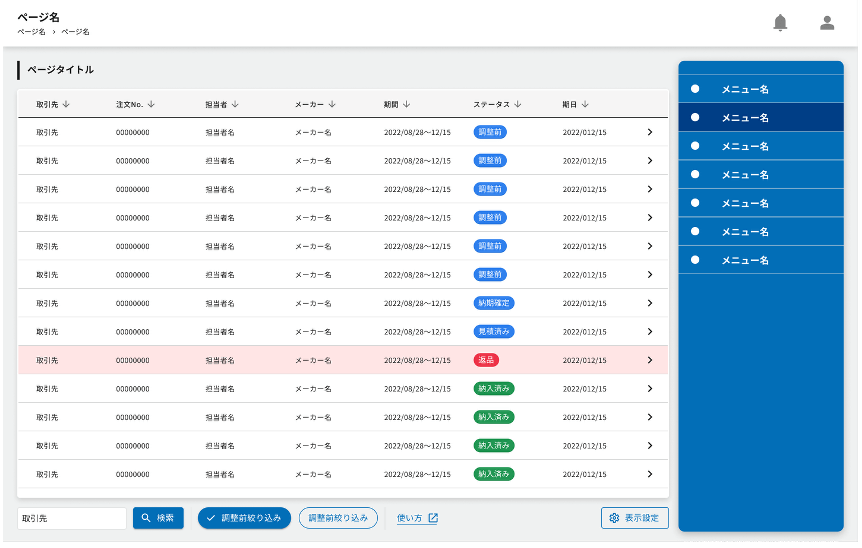Open the 返品 row using its chevron

point(649,360)
